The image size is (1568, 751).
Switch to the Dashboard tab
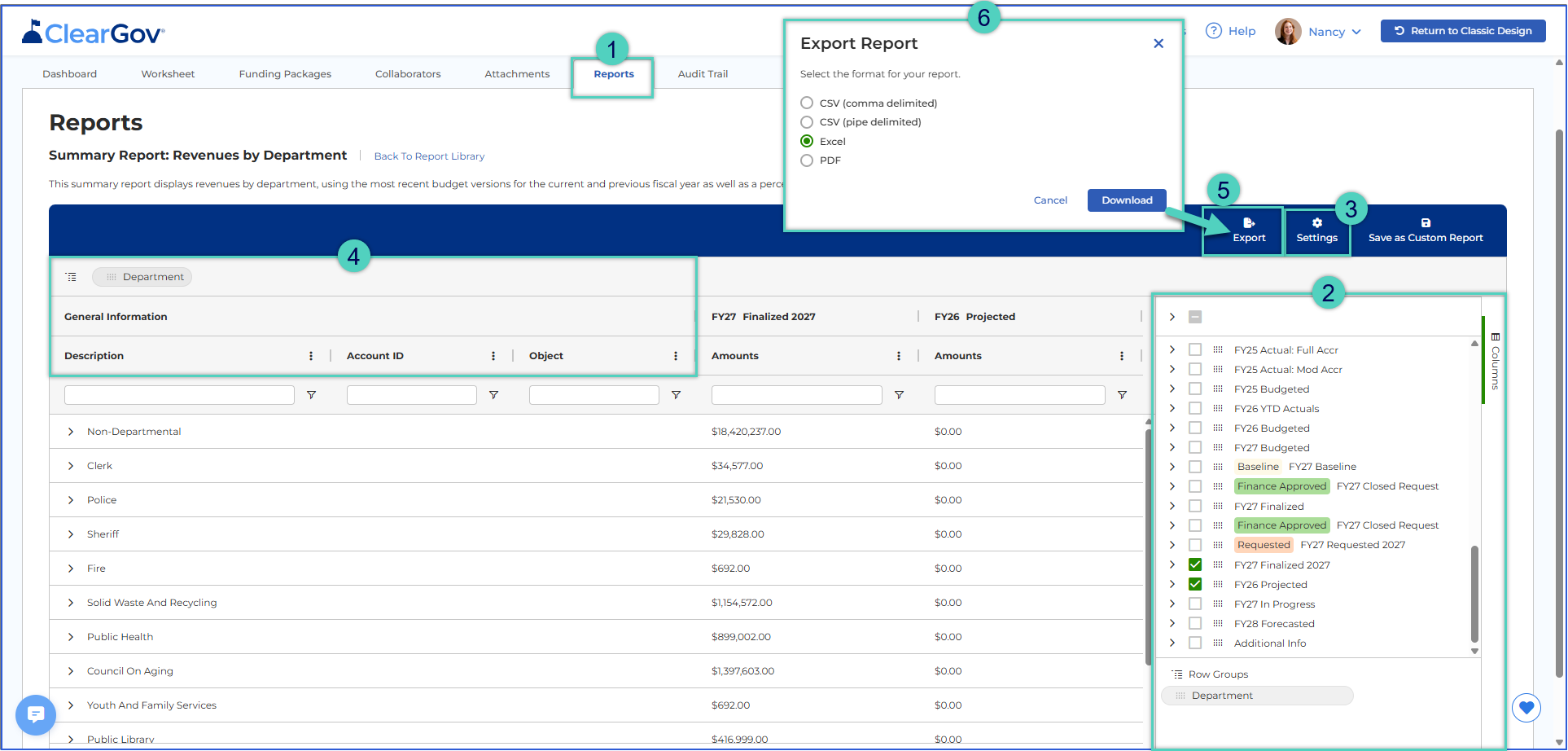tap(70, 74)
